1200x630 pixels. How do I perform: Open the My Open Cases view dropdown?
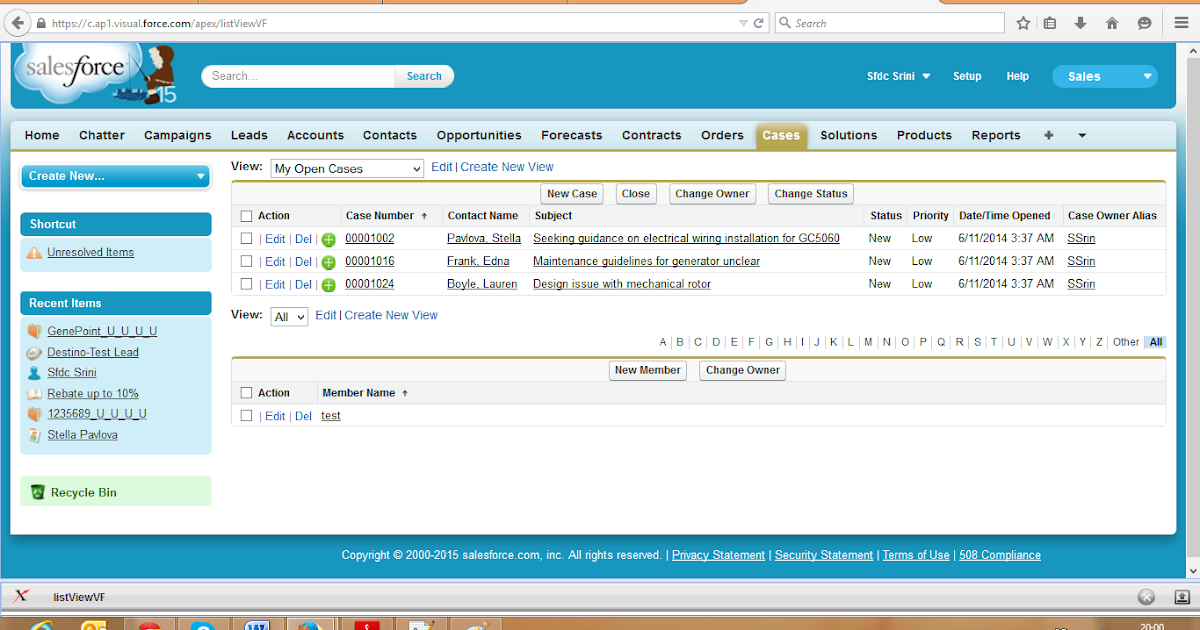pyautogui.click(x=346, y=168)
